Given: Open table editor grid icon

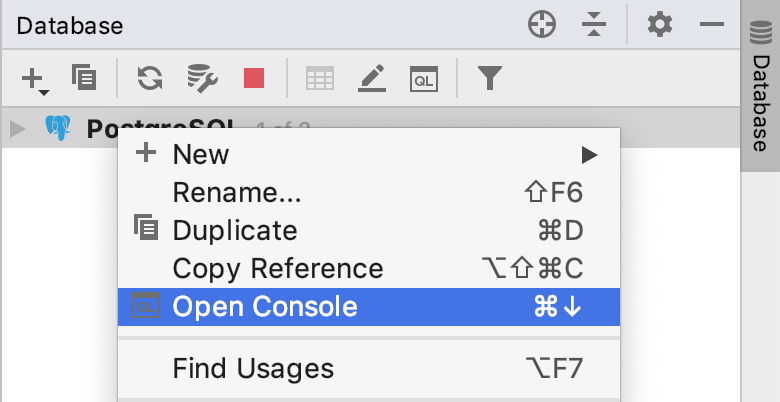Looking at the screenshot, I should coord(320,79).
